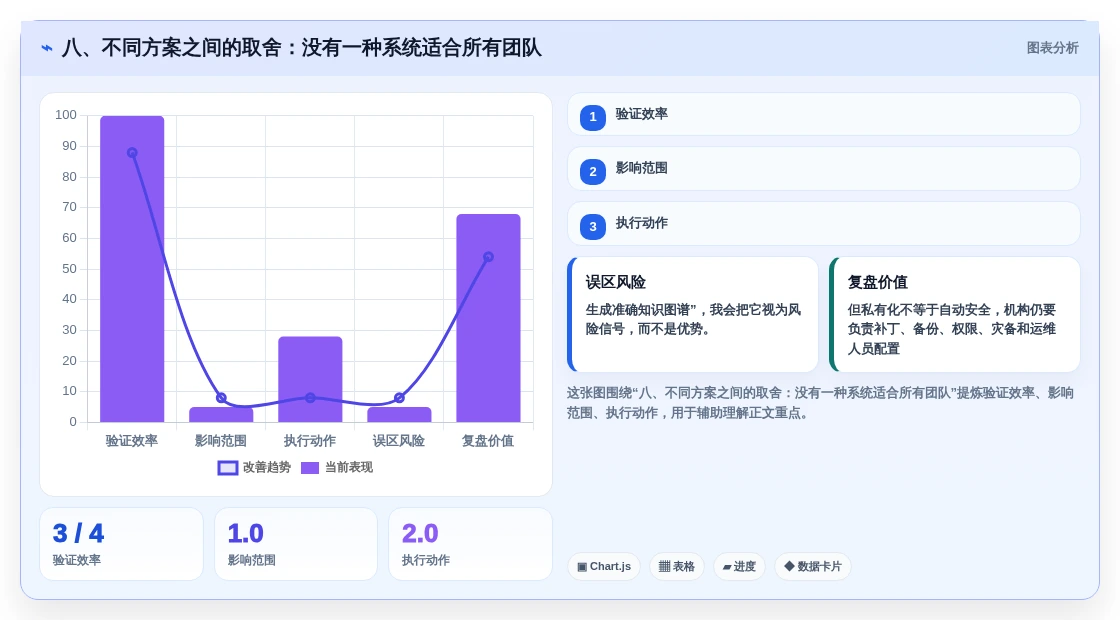Click the 数据卡片 tag chip
1120x620 pixels.
pos(813,566)
